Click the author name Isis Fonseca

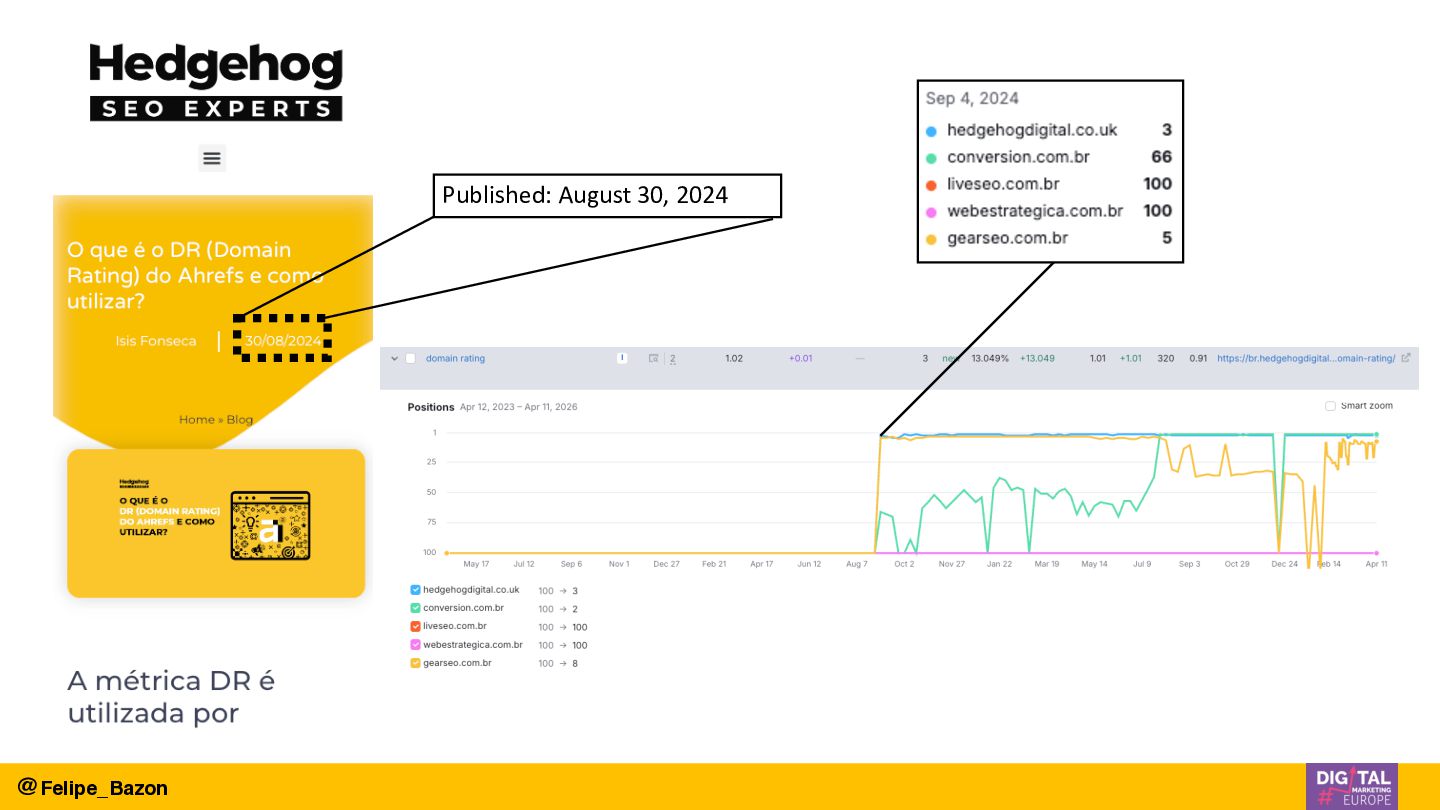click(156, 341)
